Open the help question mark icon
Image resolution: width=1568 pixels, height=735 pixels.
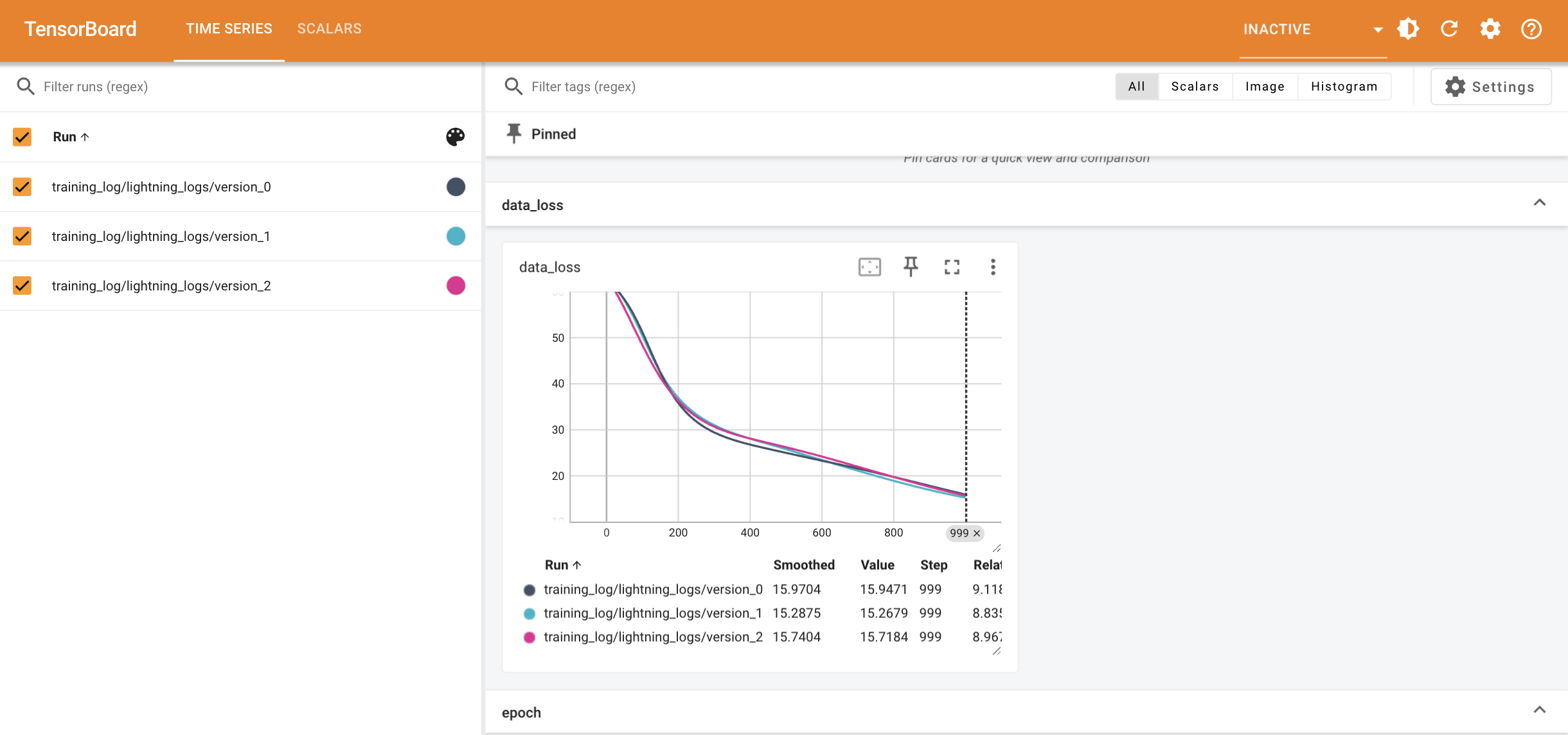[1531, 29]
